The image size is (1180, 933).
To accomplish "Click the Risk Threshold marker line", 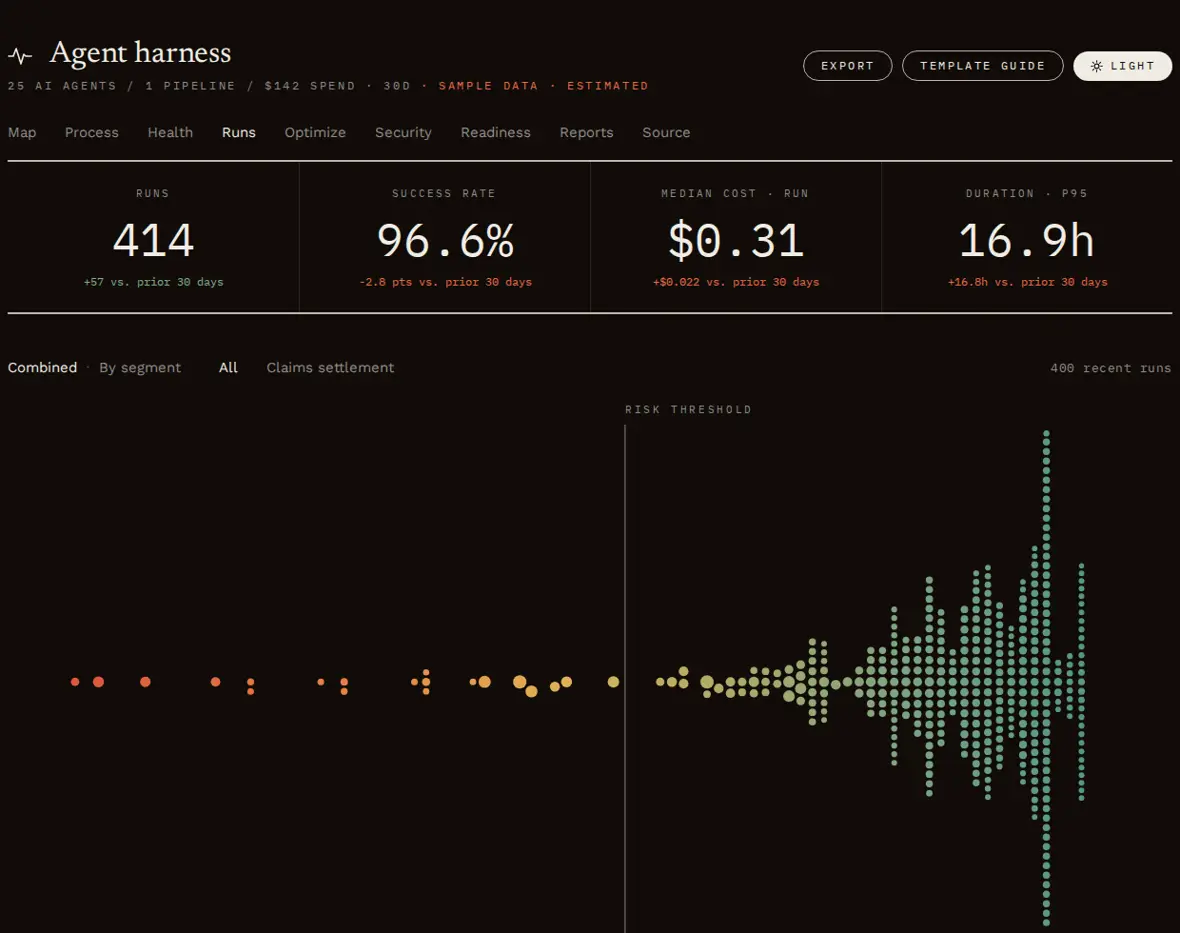I will (625, 677).
